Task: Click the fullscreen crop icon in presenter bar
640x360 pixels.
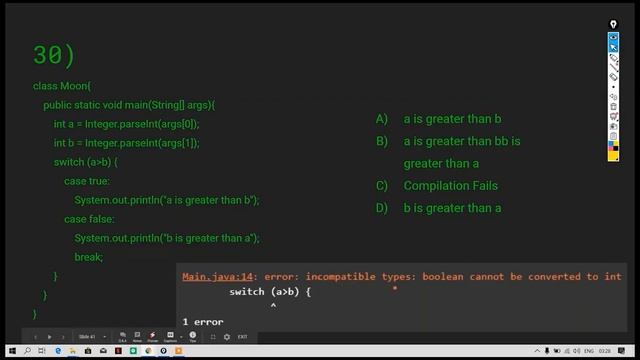Action: (213, 337)
